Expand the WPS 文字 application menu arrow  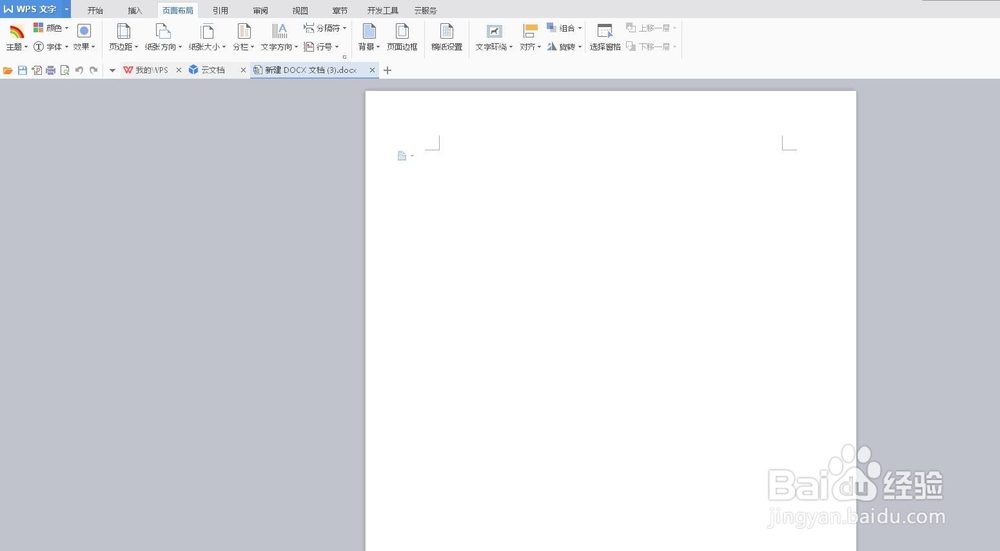point(66,9)
